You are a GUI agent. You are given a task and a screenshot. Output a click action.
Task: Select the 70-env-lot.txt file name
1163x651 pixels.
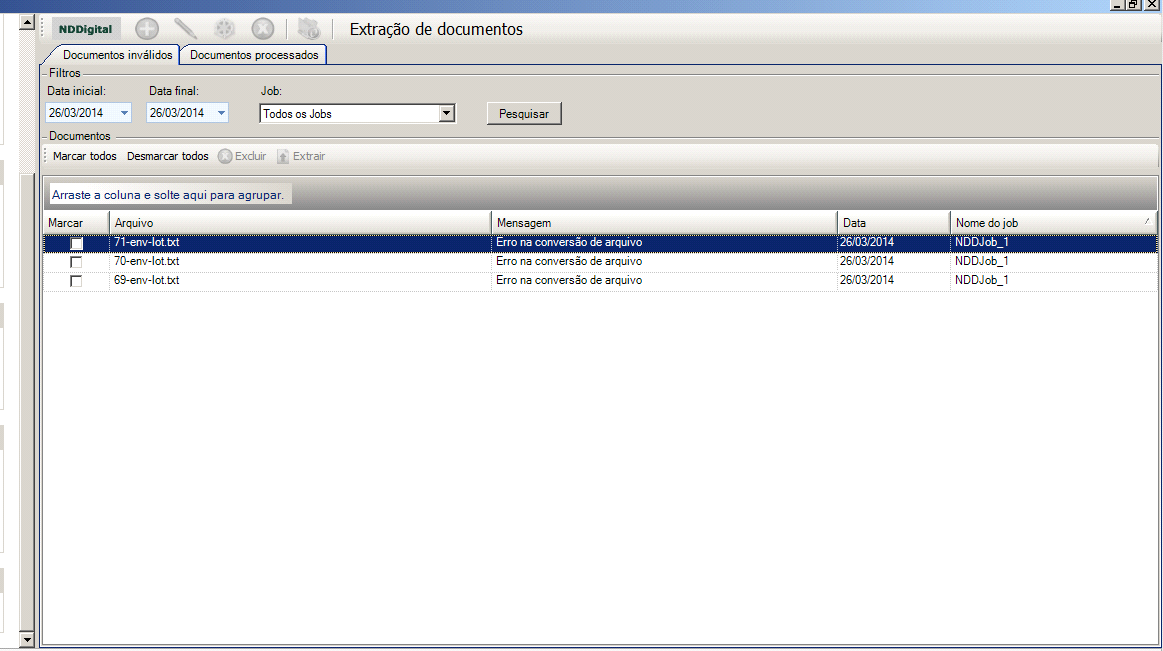(x=147, y=261)
